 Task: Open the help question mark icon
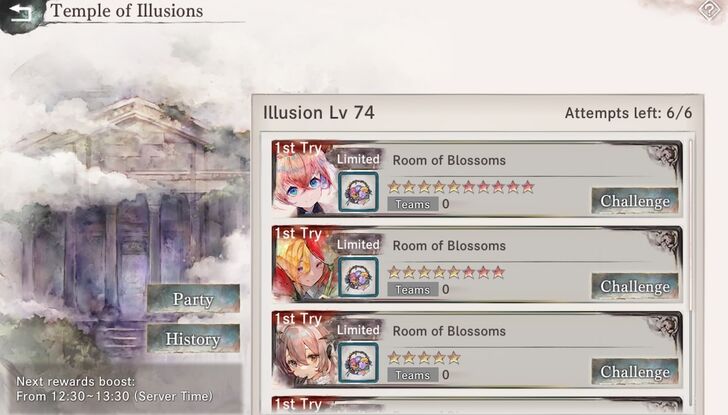point(709,10)
